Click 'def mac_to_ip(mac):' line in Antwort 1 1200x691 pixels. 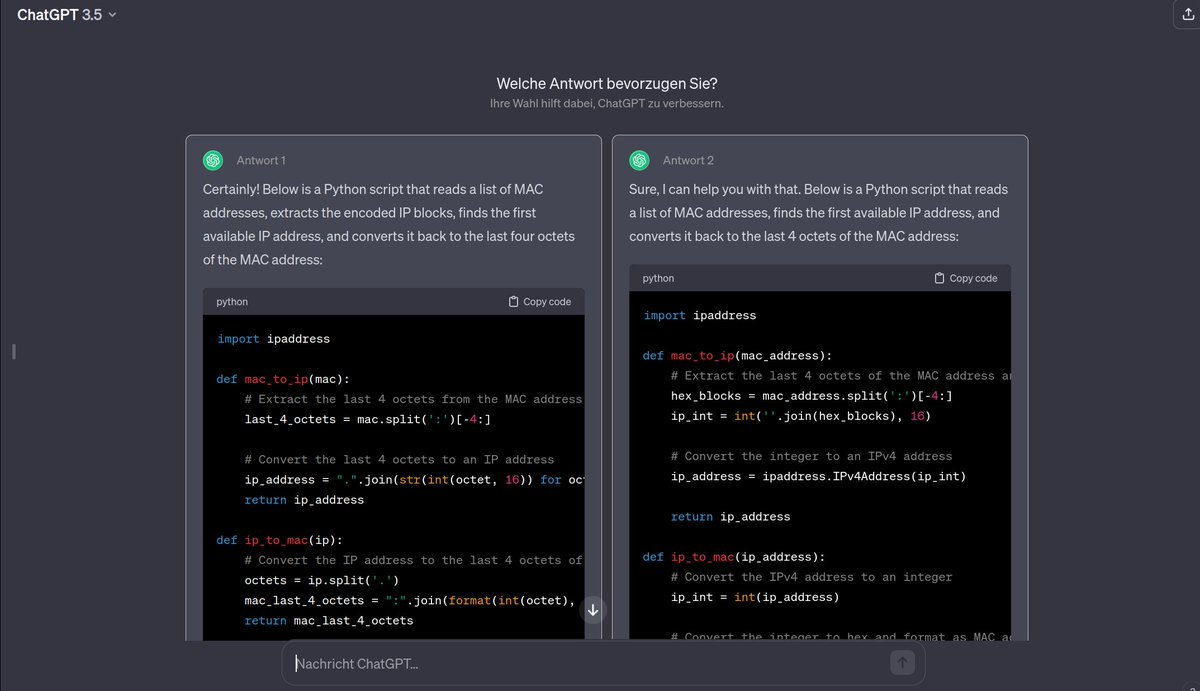(282, 379)
